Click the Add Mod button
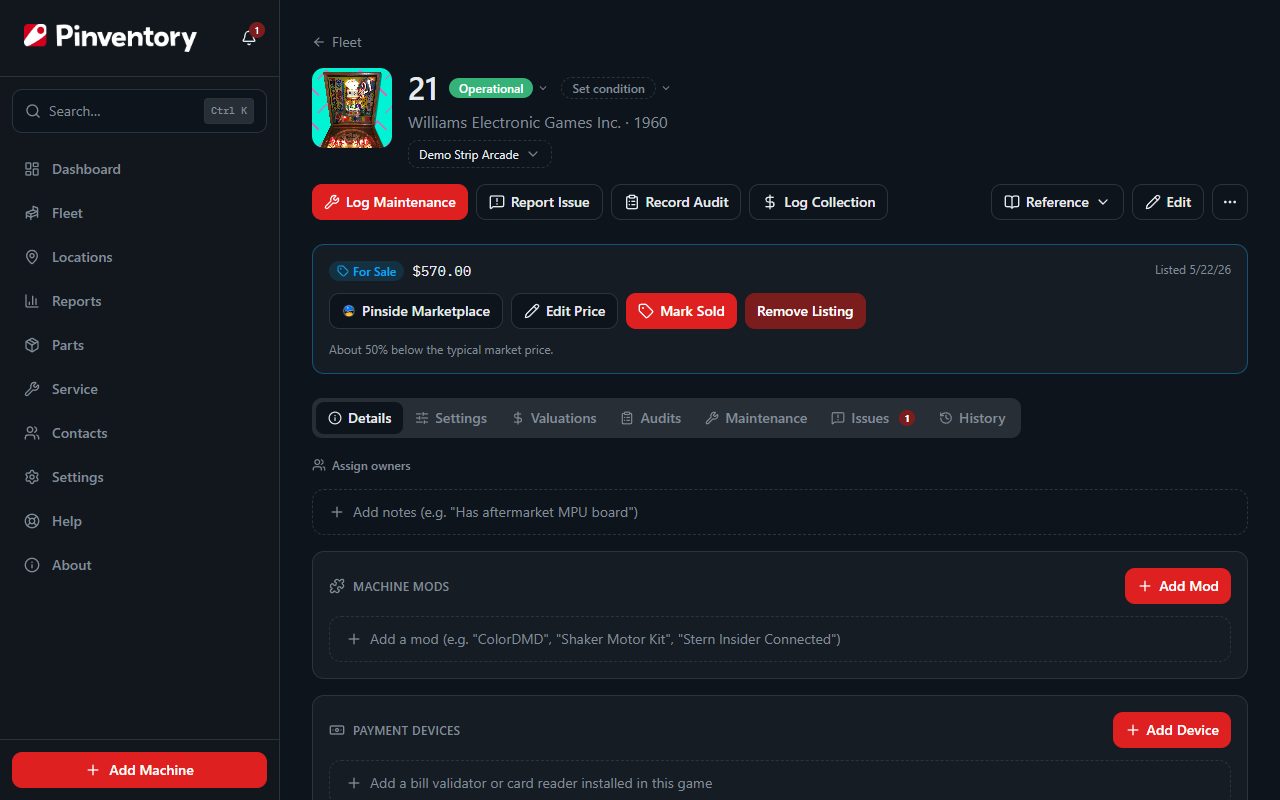Viewport: 1280px width, 800px height. coord(1178,586)
